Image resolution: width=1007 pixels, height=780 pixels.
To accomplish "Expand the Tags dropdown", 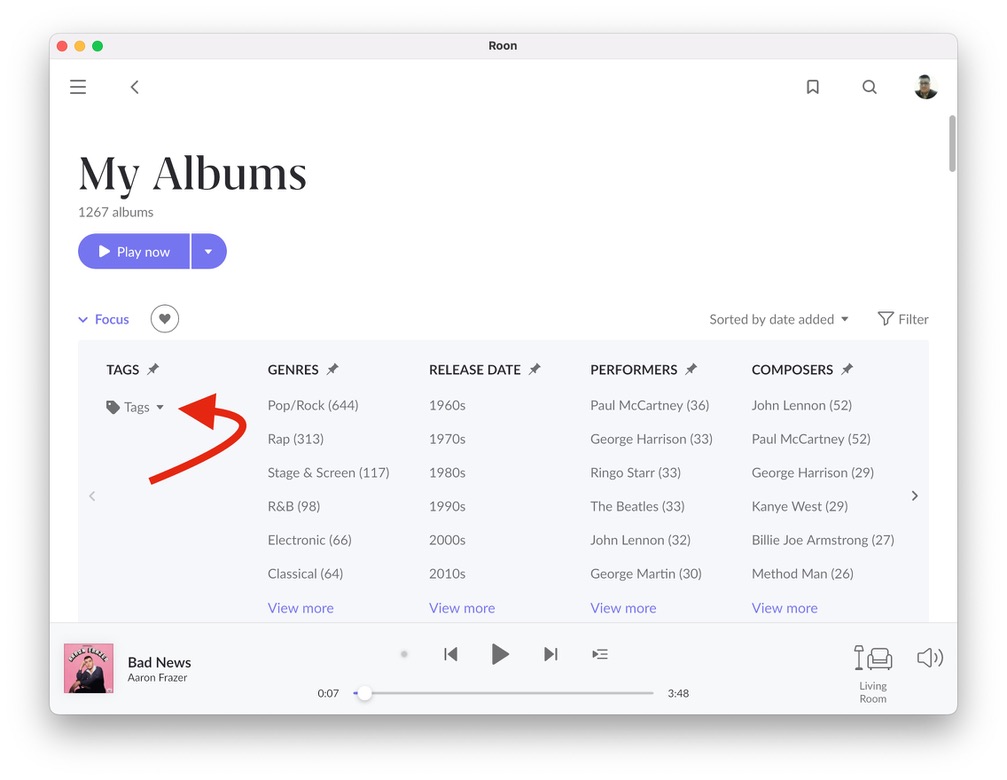I will [135, 407].
